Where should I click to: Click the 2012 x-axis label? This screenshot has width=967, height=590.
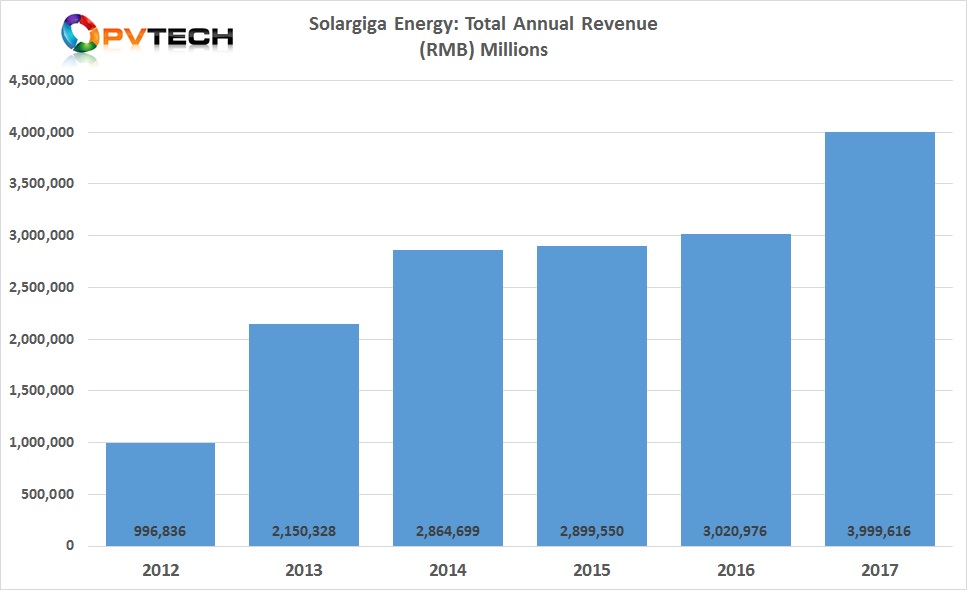pos(160,570)
